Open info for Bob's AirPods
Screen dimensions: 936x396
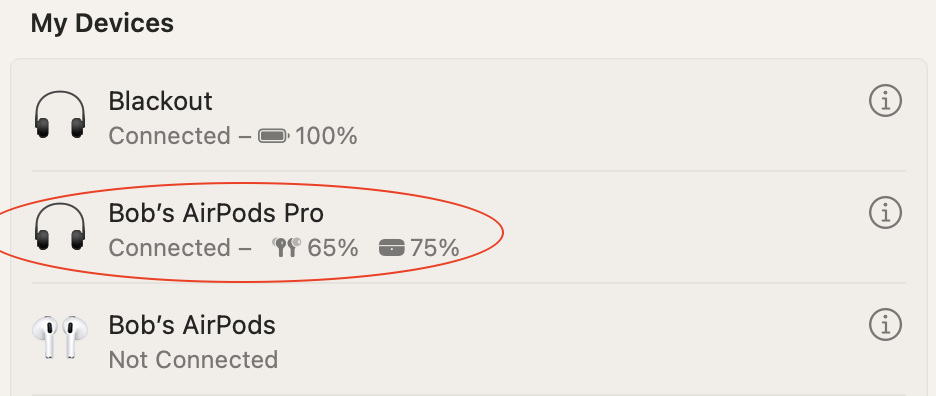(x=885, y=324)
